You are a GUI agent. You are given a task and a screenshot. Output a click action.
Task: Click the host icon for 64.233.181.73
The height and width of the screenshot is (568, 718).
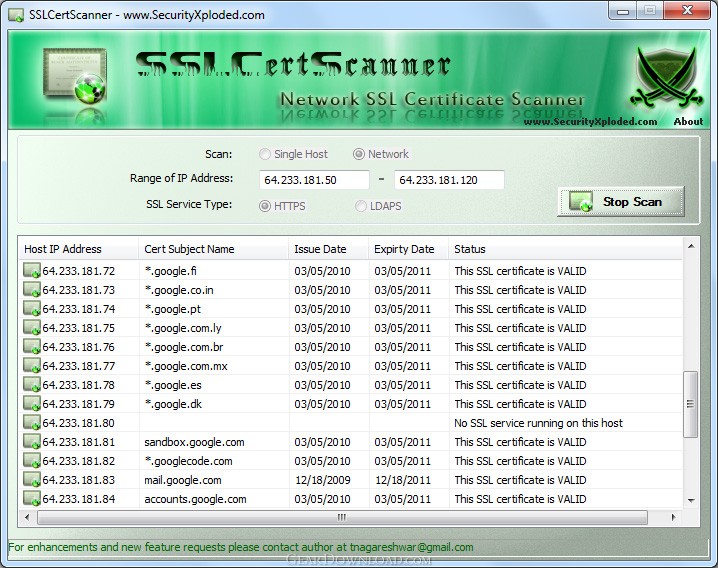click(32, 290)
